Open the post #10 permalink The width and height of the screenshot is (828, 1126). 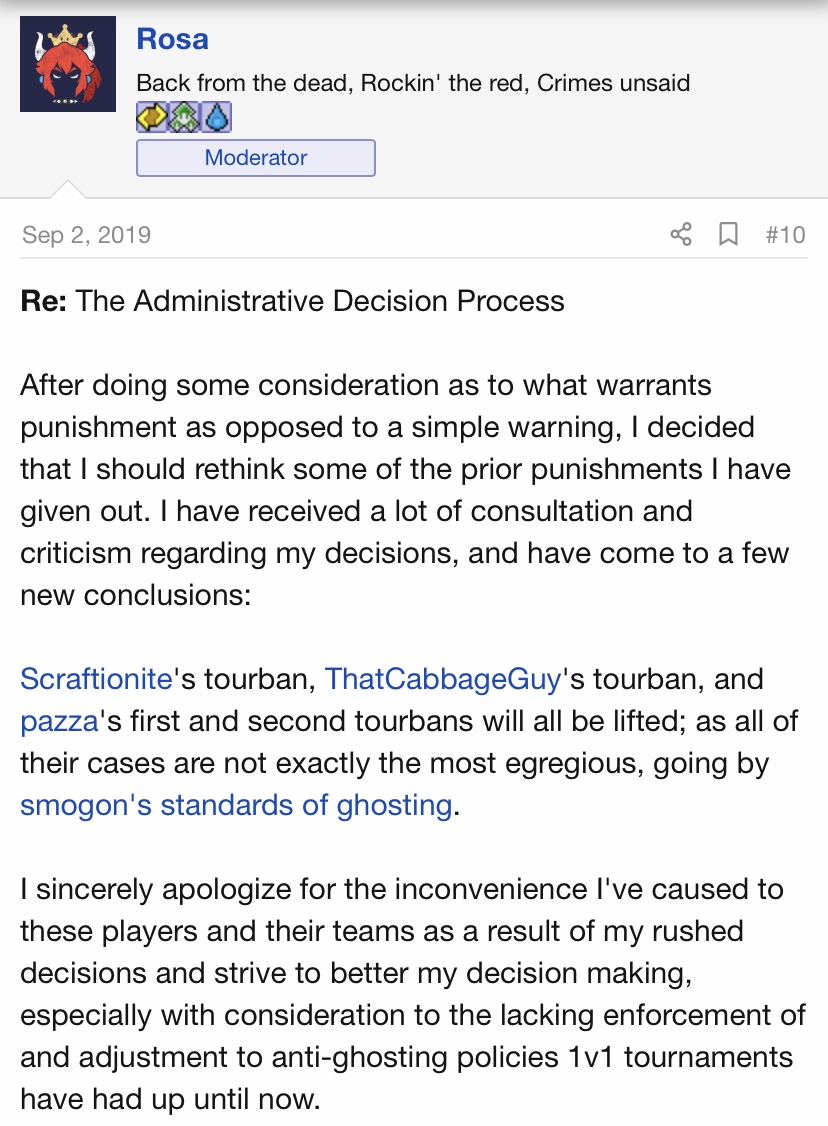[x=785, y=235]
